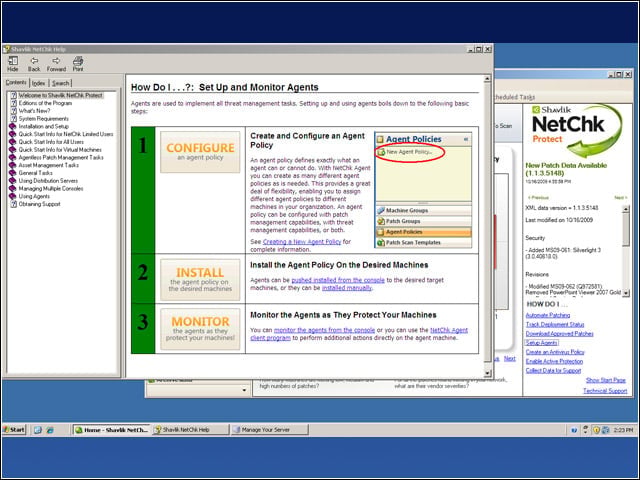Viewport: 640px width, 480px height.
Task: Click Show Desktop quick launch icon
Action: point(38,430)
